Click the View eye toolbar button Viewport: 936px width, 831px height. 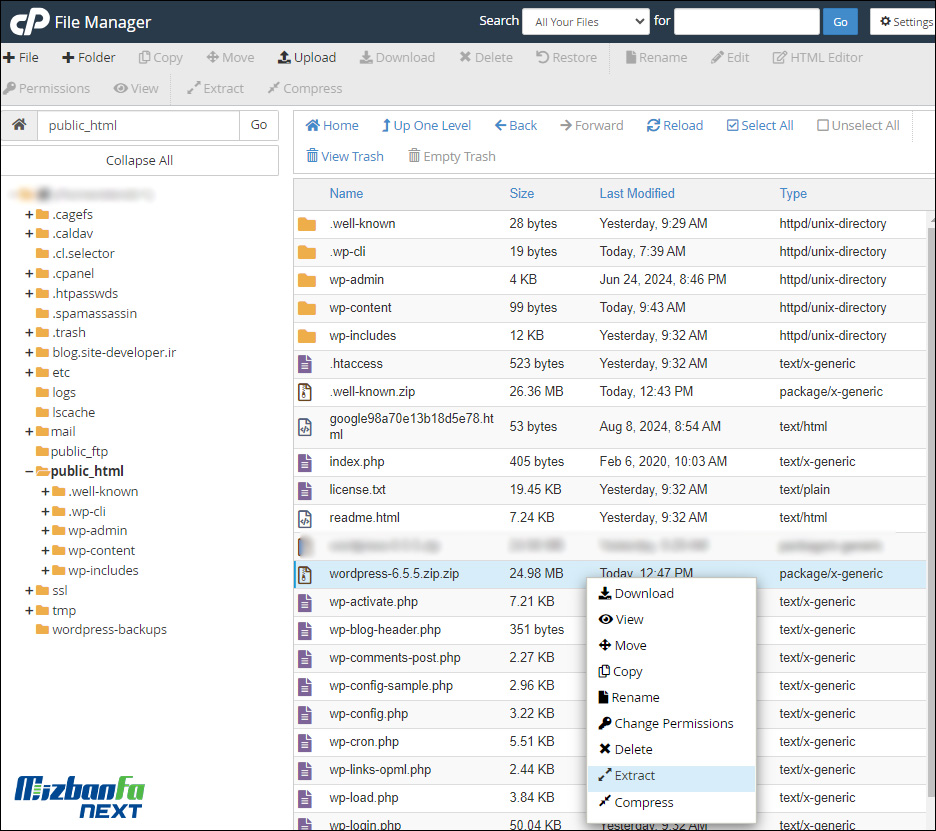click(136, 88)
